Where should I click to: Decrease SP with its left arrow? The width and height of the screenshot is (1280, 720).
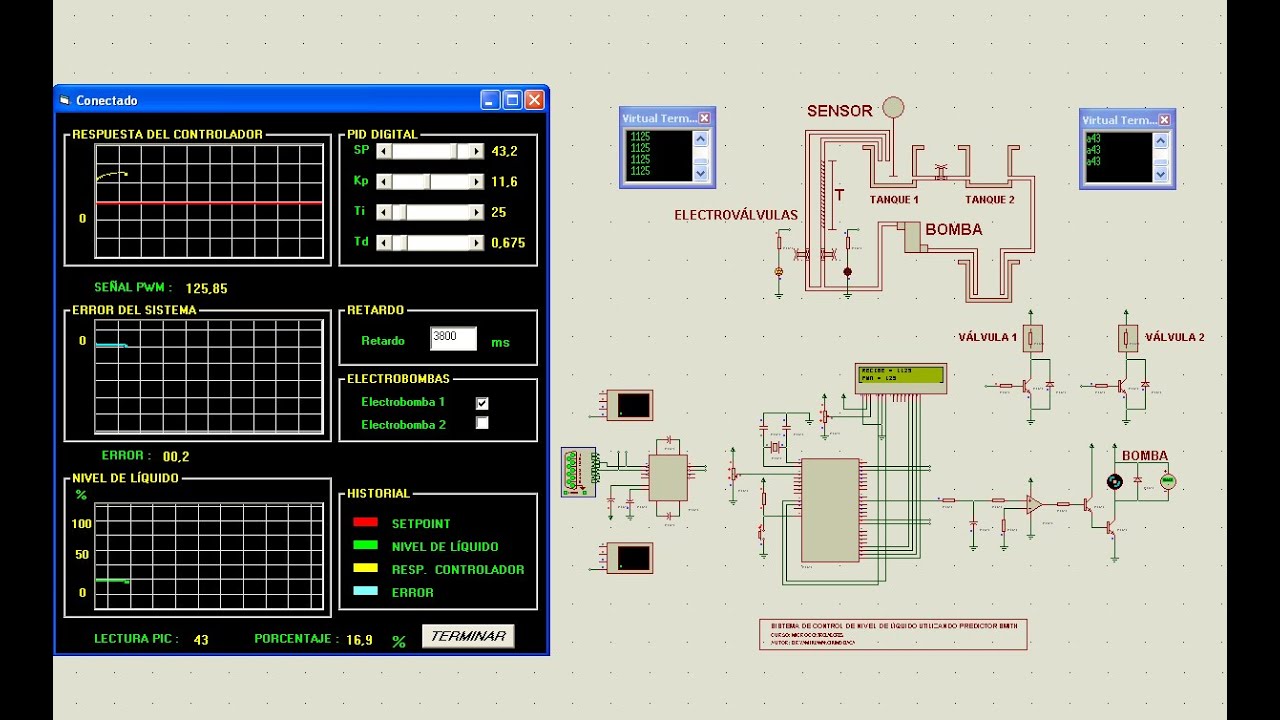pyautogui.click(x=384, y=151)
